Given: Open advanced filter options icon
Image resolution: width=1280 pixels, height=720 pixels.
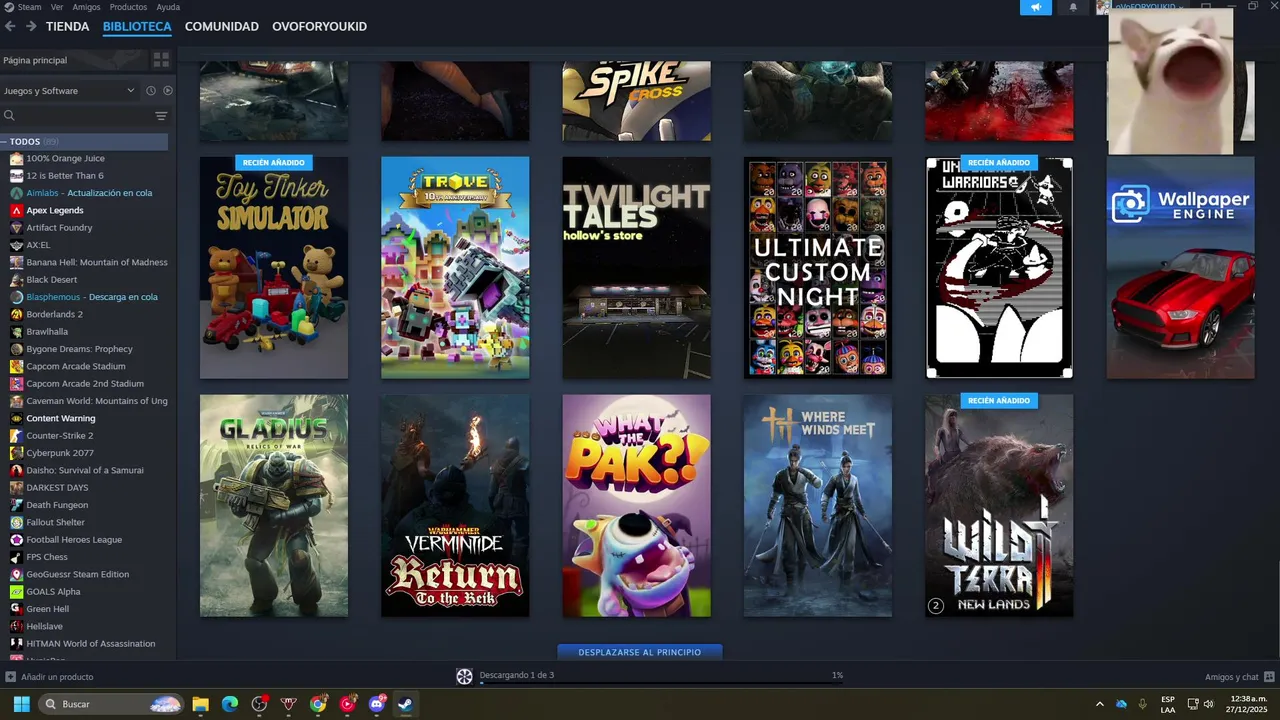Looking at the screenshot, I should coord(161,116).
